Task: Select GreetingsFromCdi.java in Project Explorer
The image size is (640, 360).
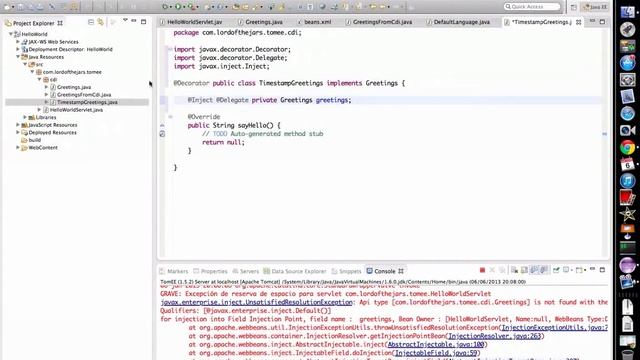Action: 84,95
